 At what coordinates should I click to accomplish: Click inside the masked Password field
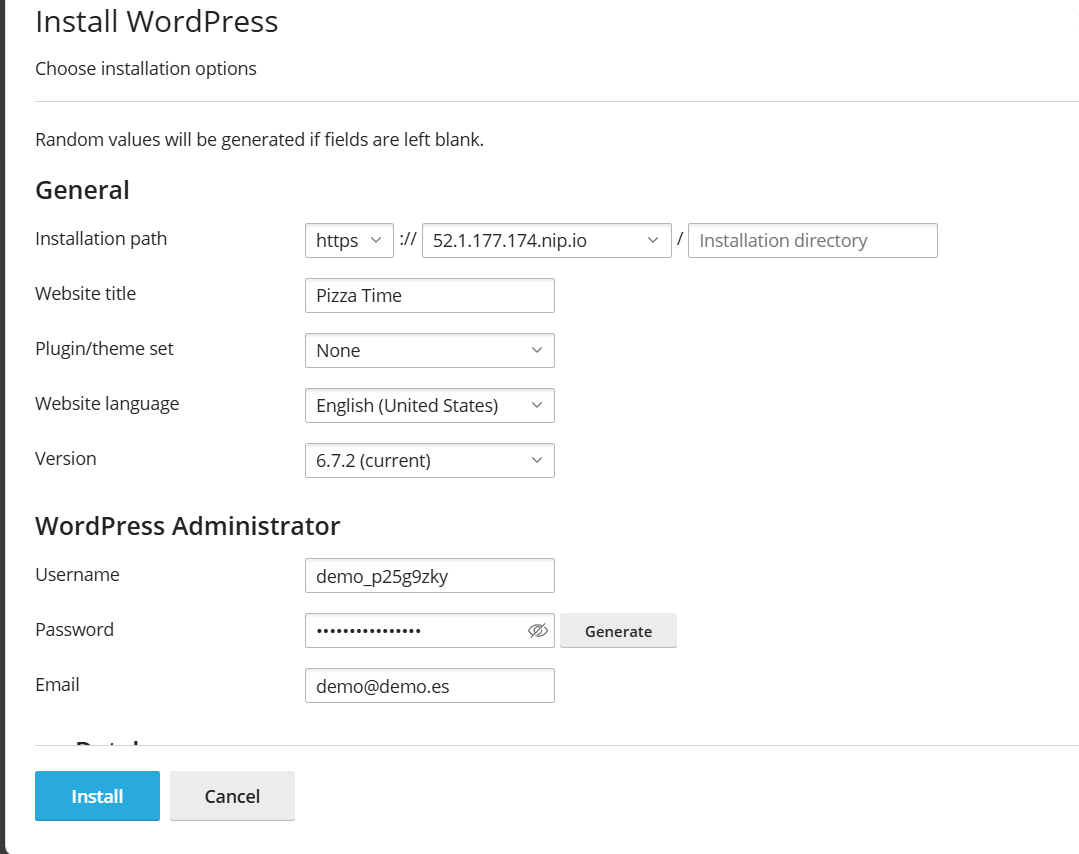415,631
